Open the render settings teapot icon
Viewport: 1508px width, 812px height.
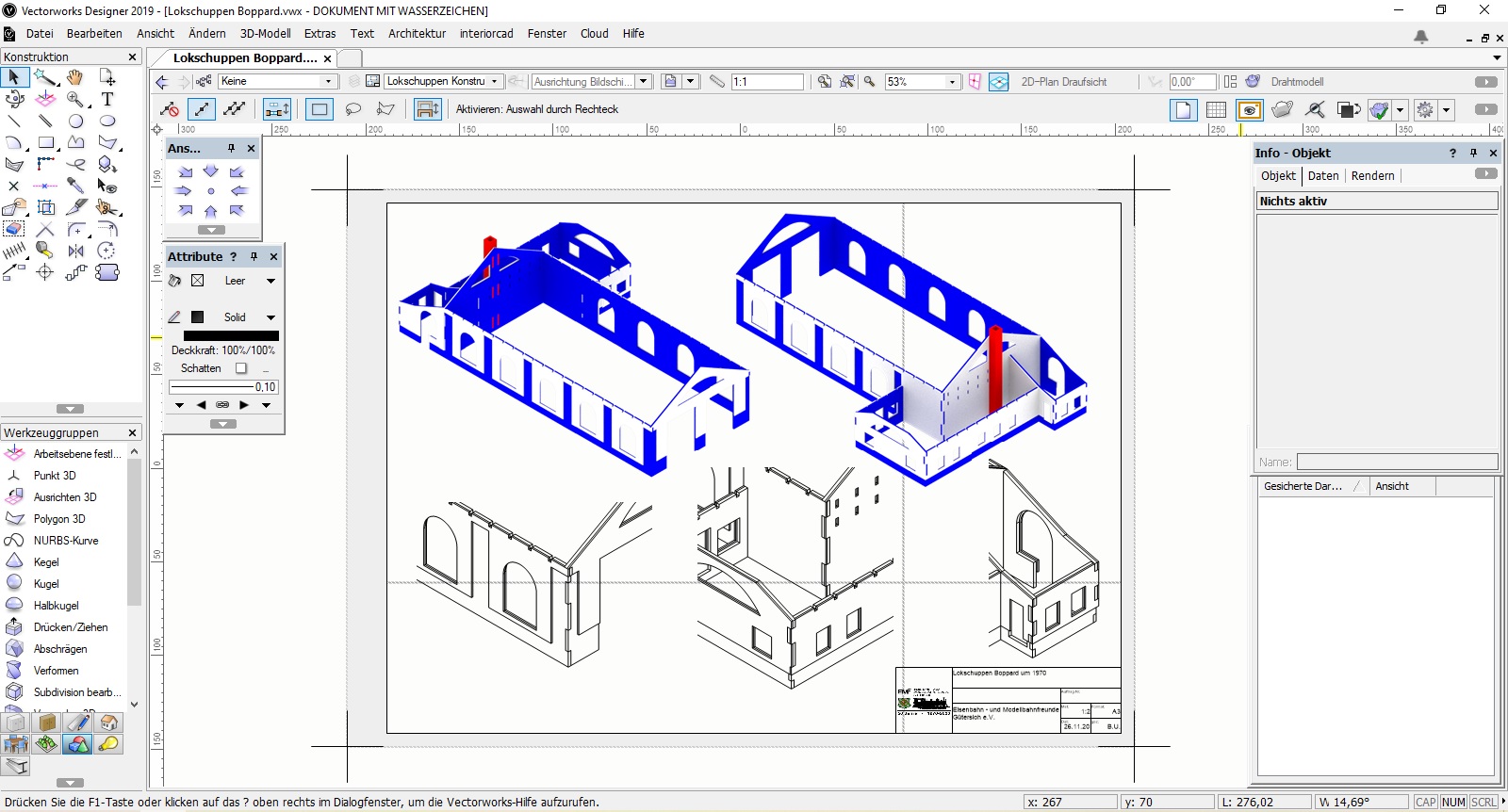click(1253, 82)
